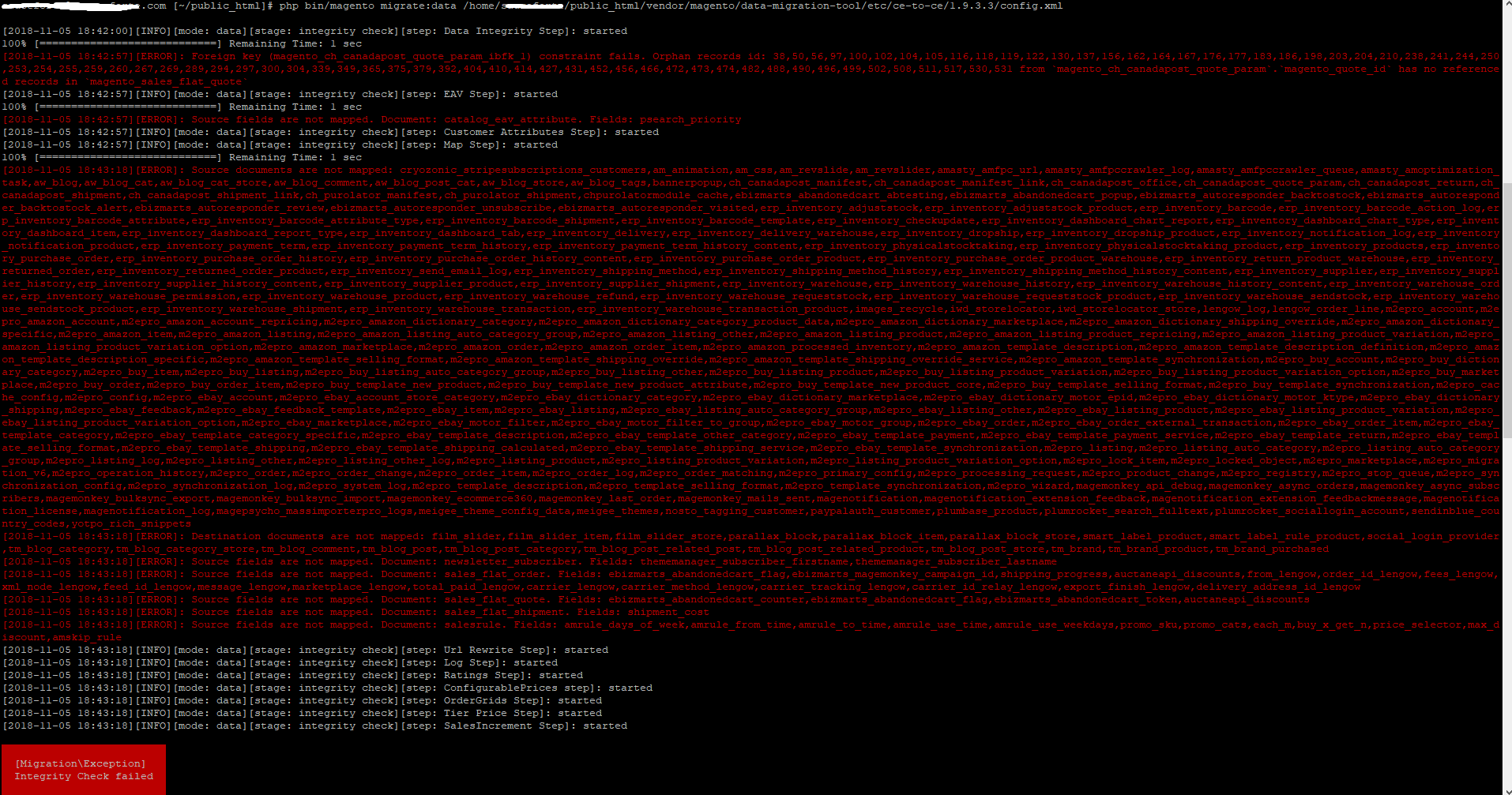The height and width of the screenshot is (795, 1512).
Task: Click the 'Tier Price Step]: started' line
Action: pyautogui.click(x=303, y=713)
